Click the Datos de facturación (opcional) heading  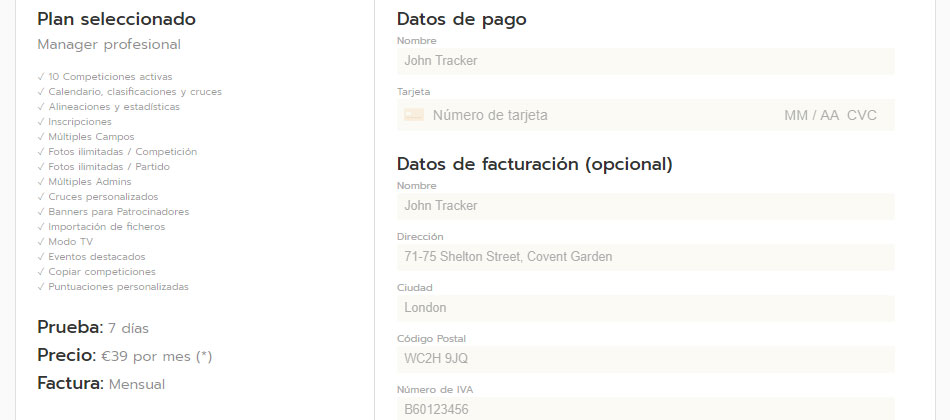(x=534, y=163)
